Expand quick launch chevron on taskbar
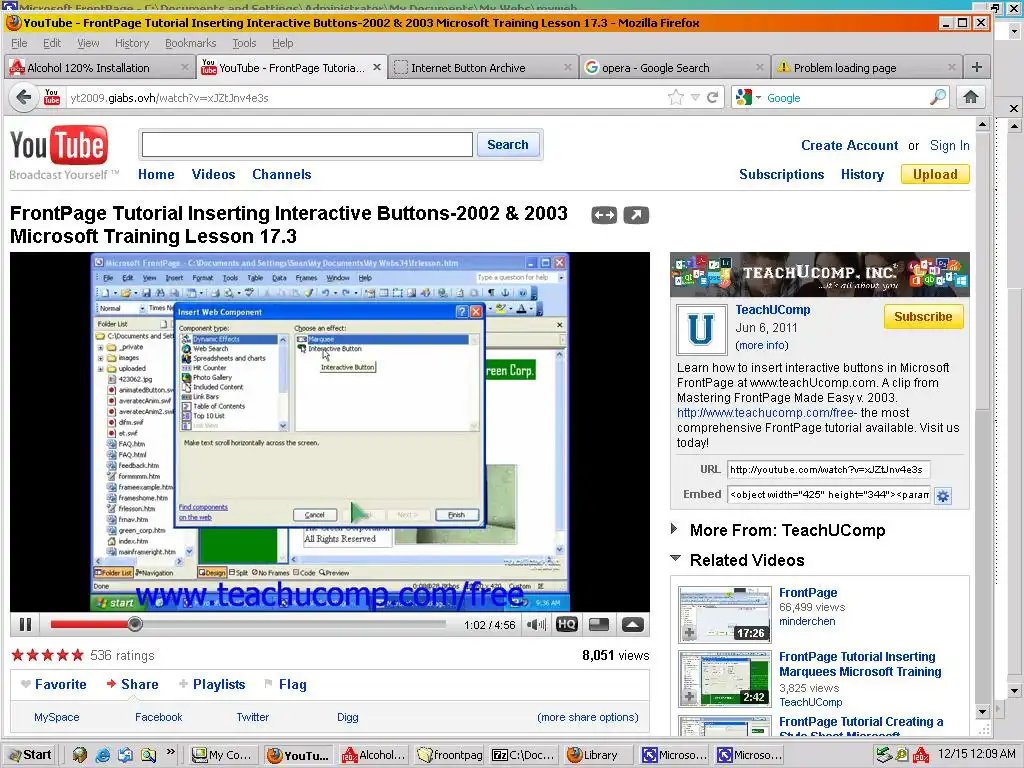Image resolution: width=1024 pixels, height=768 pixels. click(170, 752)
